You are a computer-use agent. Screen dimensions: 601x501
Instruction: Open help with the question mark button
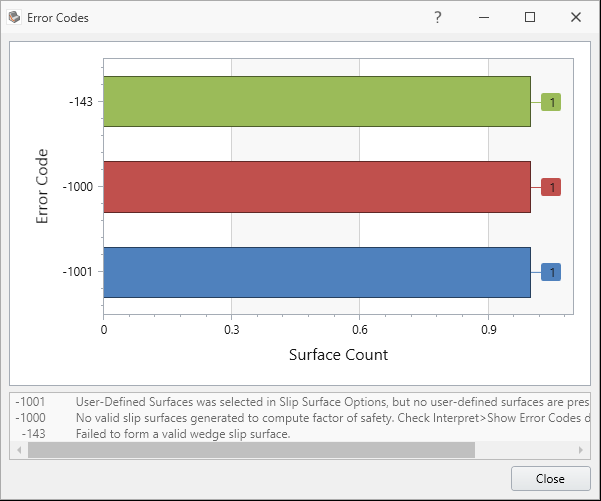tap(438, 17)
